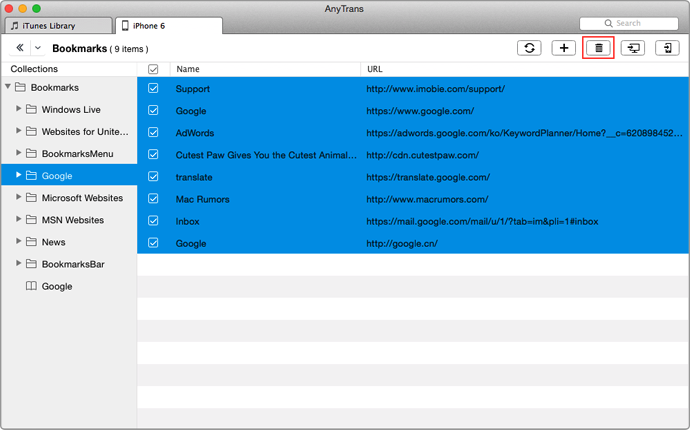Uncheck the Cutest Paw bookmark checkbox
Screen dimensions: 690x430
153,154
